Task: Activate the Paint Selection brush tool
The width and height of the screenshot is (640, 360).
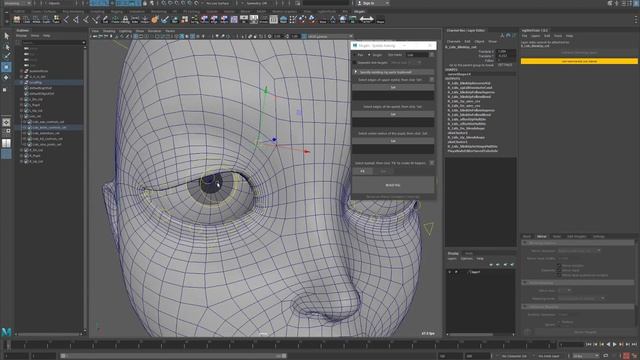Action: click(7, 56)
